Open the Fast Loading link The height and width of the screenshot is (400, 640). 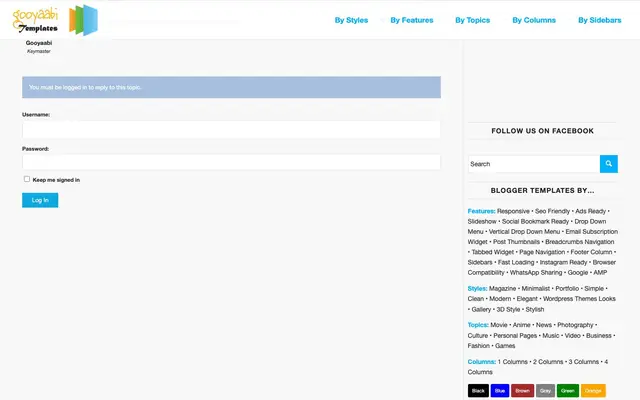(516, 262)
